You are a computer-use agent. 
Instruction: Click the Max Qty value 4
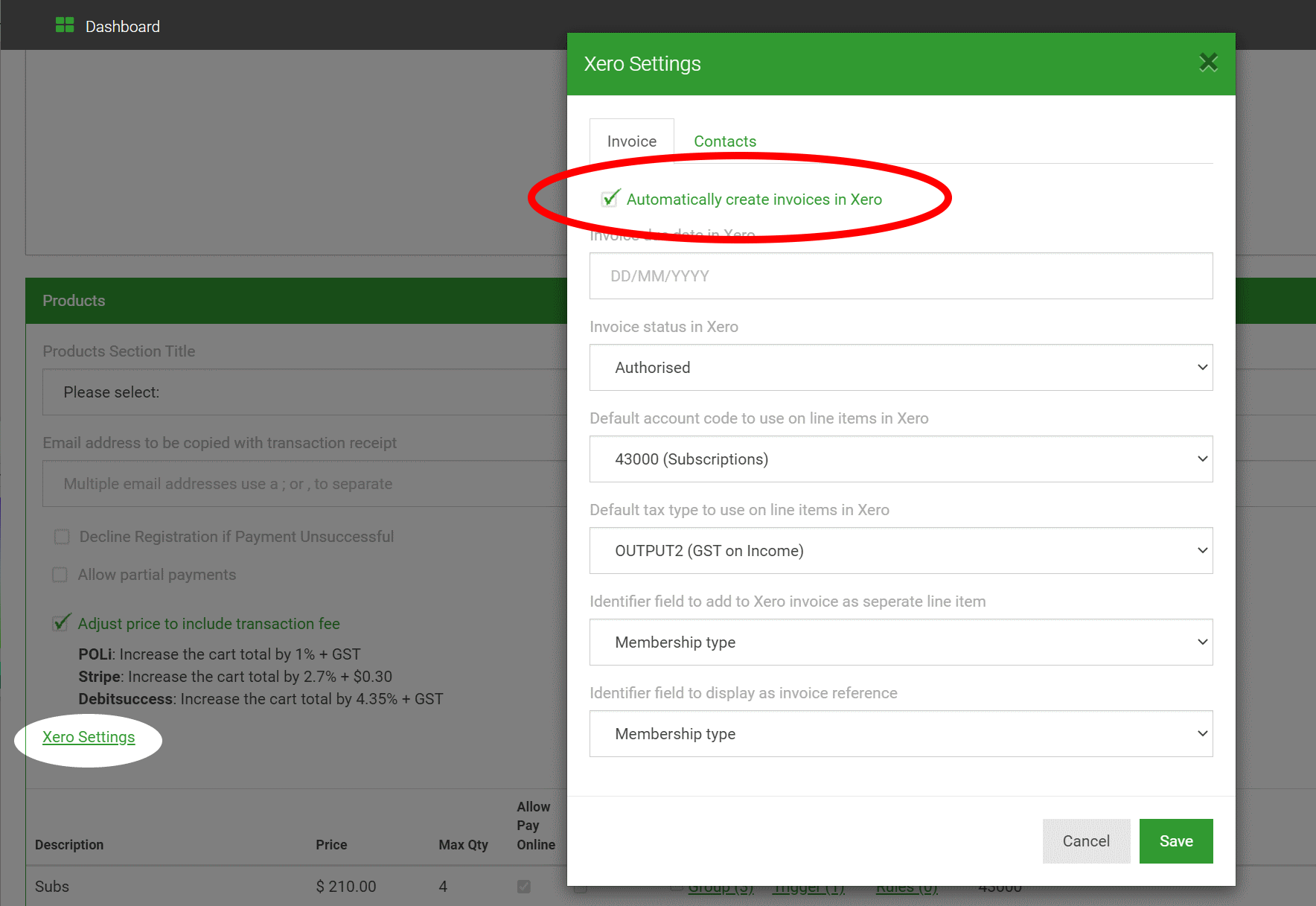coord(443,887)
